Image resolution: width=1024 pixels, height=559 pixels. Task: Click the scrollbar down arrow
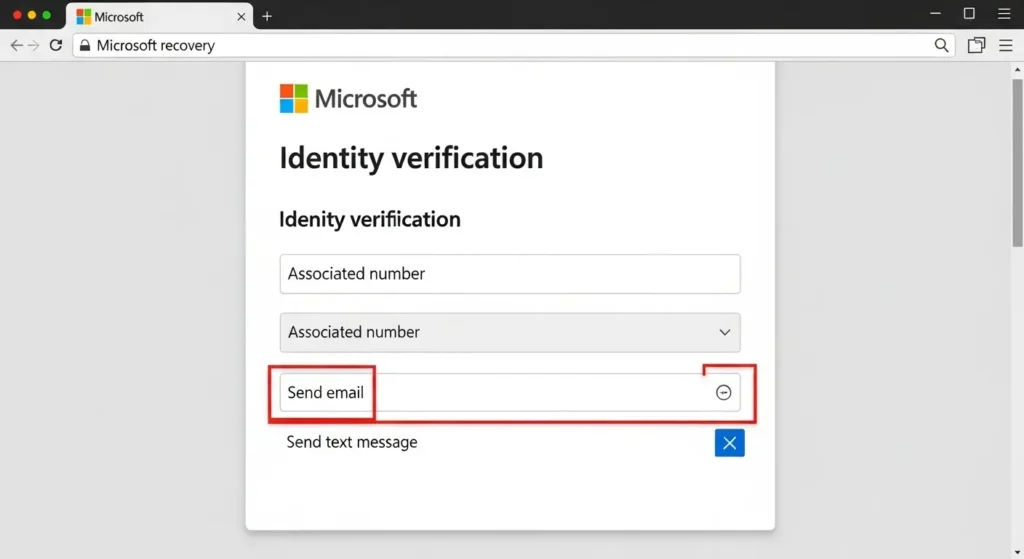click(1017, 553)
